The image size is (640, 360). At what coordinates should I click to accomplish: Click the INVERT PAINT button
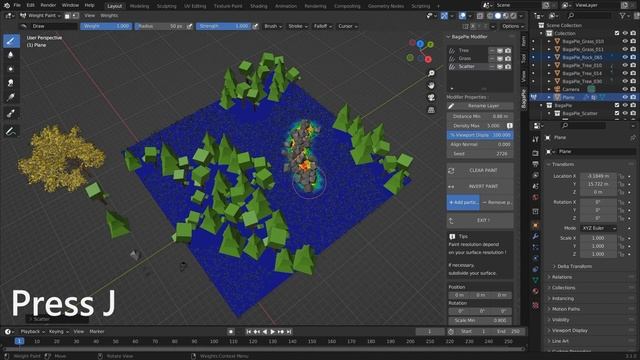(480, 187)
